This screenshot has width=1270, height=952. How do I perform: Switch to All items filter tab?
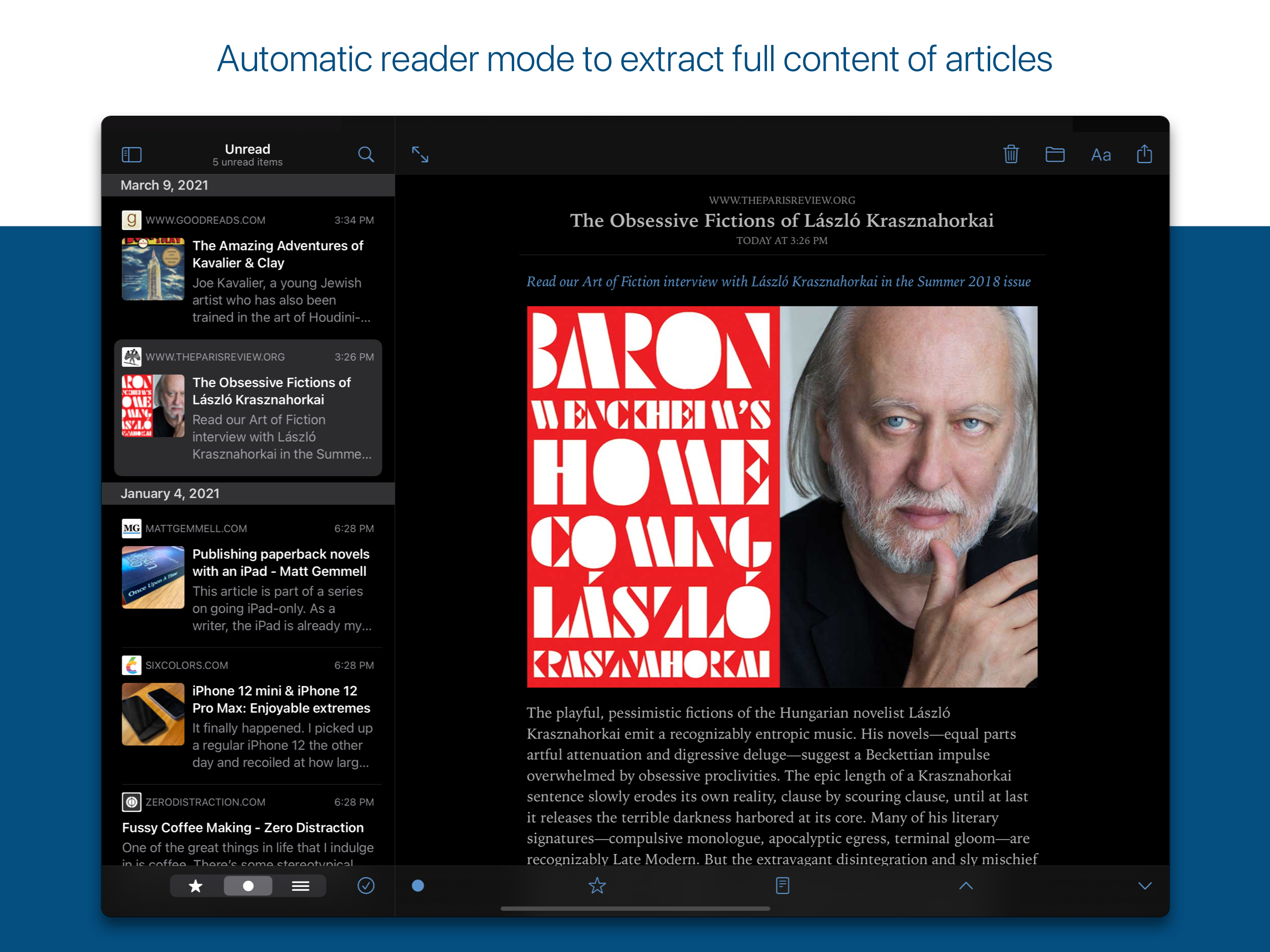pyautogui.click(x=300, y=886)
